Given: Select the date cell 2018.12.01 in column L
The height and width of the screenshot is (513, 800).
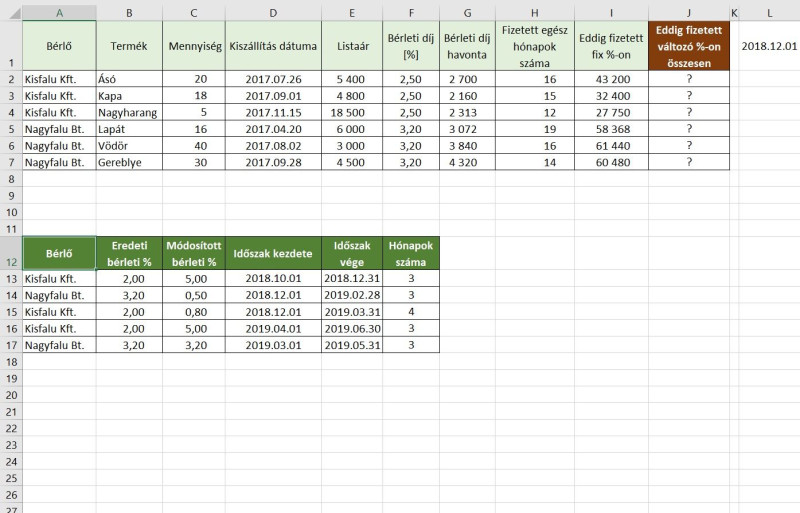Looking at the screenshot, I should point(769,46).
